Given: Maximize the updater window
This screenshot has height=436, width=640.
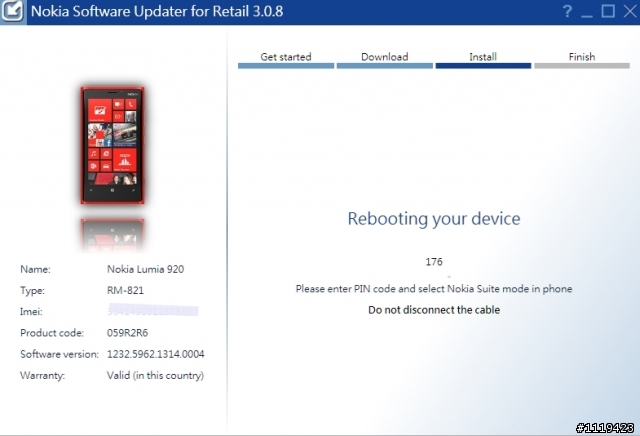Looking at the screenshot, I should (x=608, y=11).
